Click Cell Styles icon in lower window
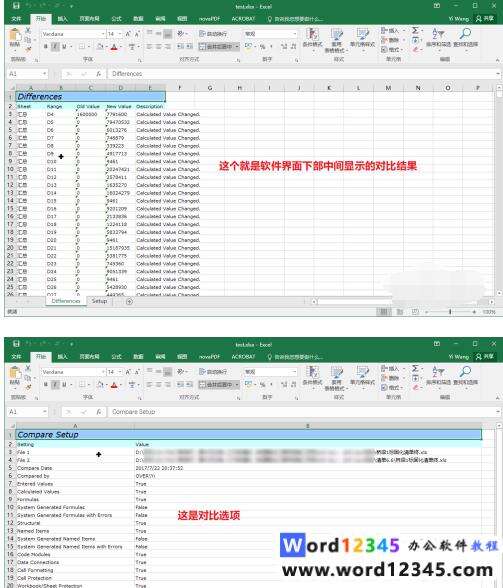This screenshot has width=503, height=588. (x=362, y=372)
